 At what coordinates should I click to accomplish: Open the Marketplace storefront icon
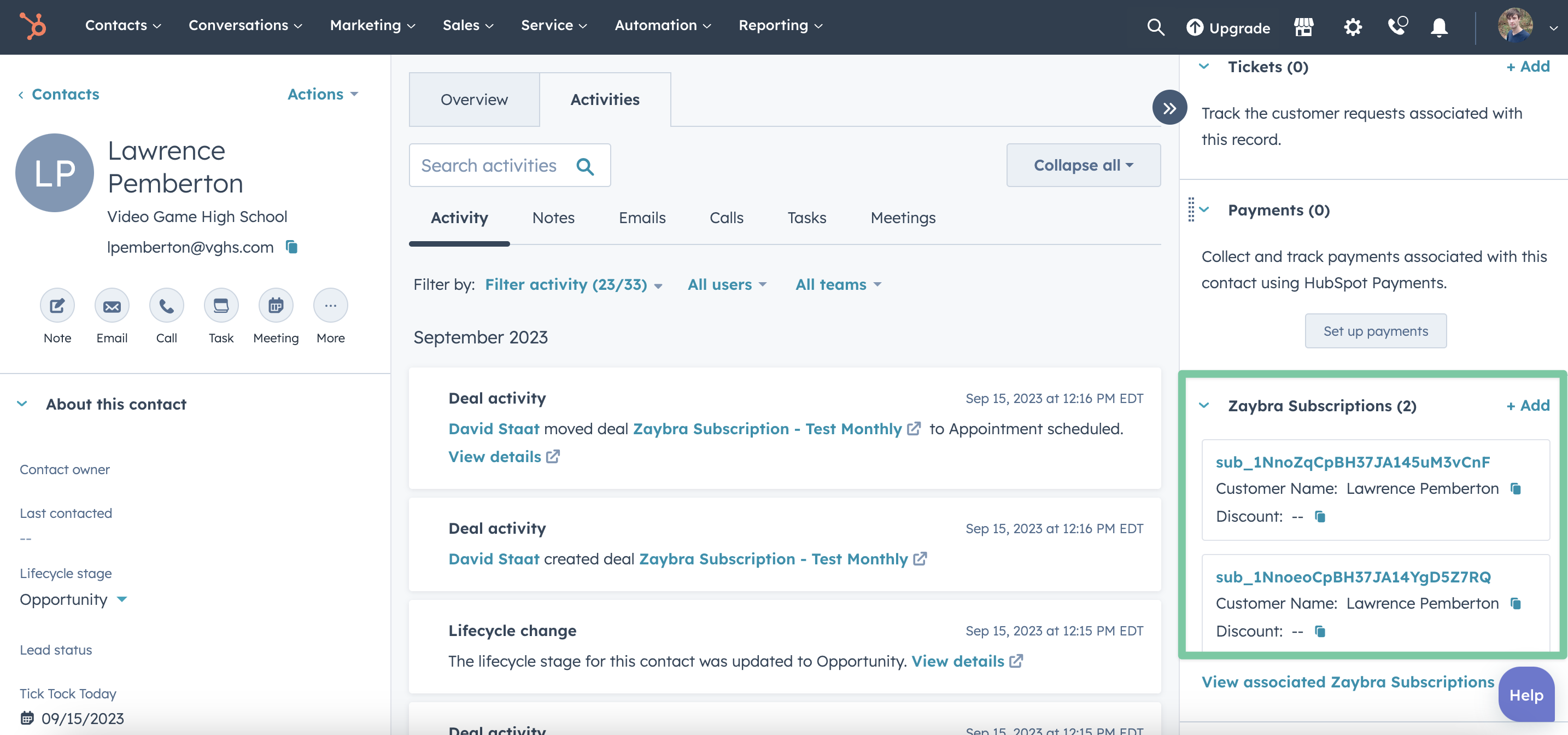click(1303, 27)
